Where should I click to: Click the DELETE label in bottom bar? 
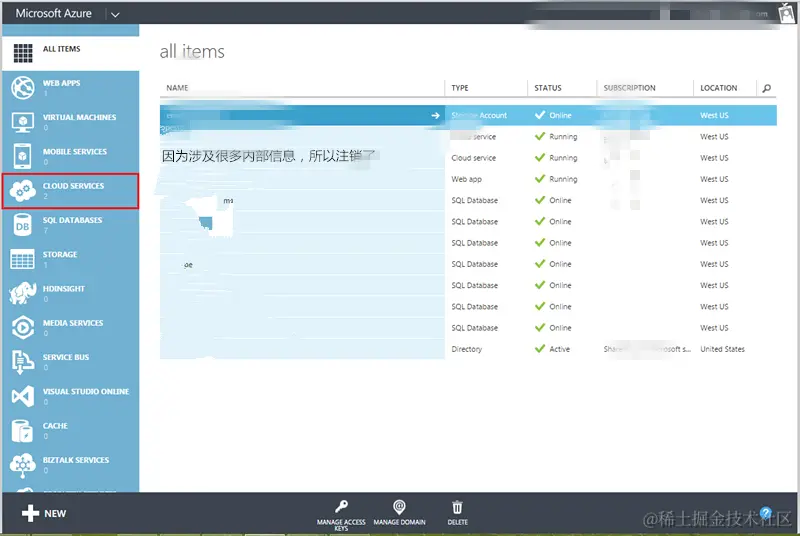coord(457,522)
